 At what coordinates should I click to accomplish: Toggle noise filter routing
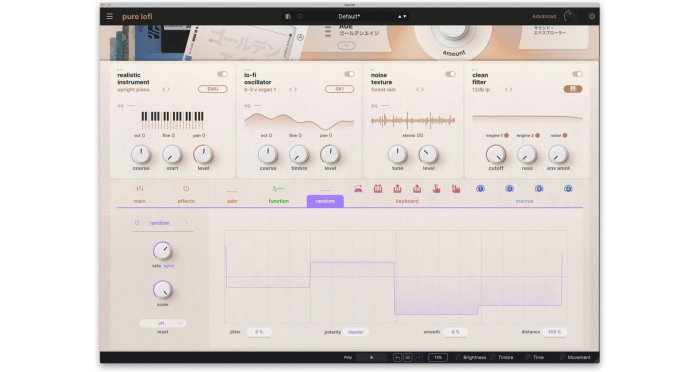pyautogui.click(x=565, y=135)
